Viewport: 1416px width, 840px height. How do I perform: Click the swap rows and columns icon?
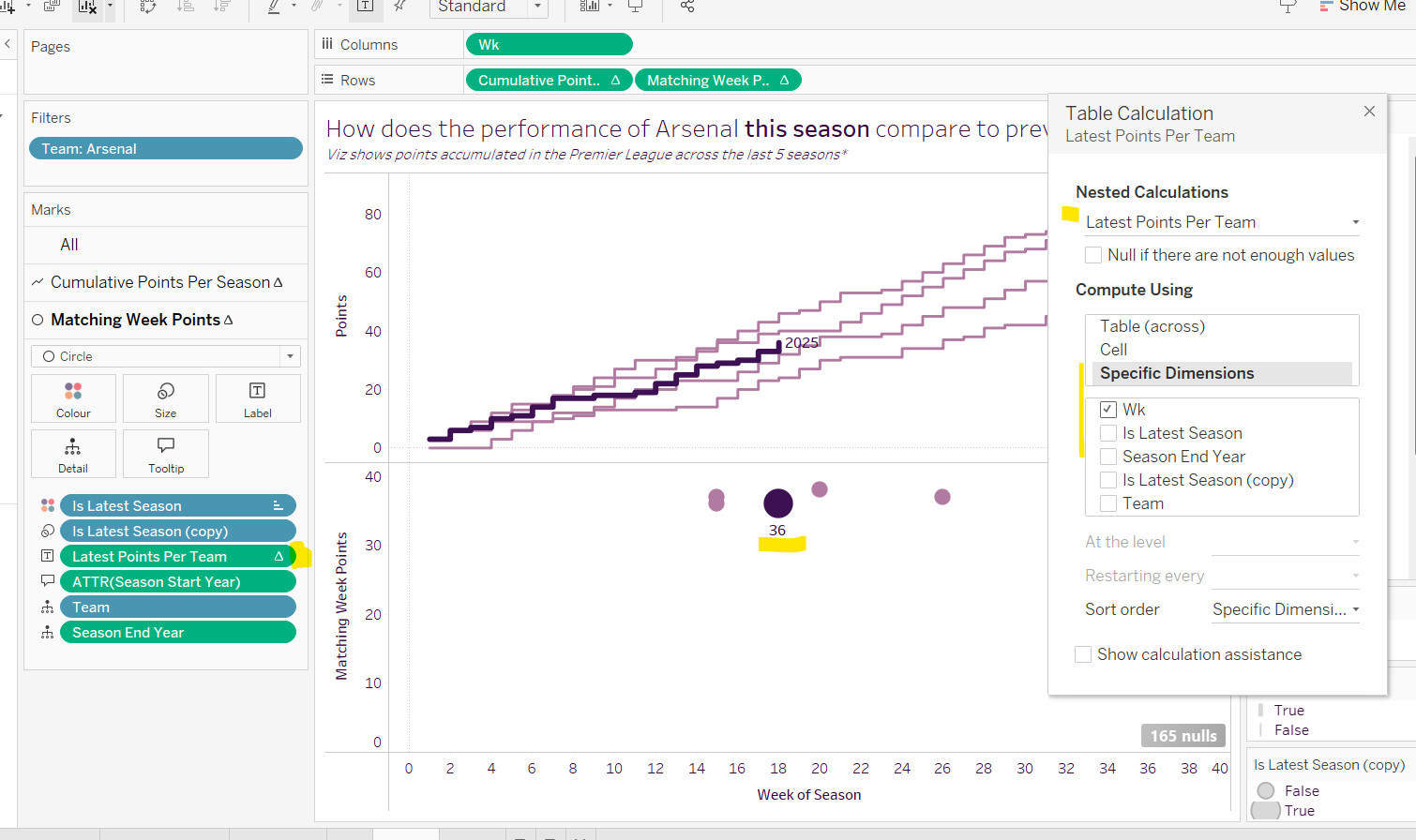pos(148,6)
